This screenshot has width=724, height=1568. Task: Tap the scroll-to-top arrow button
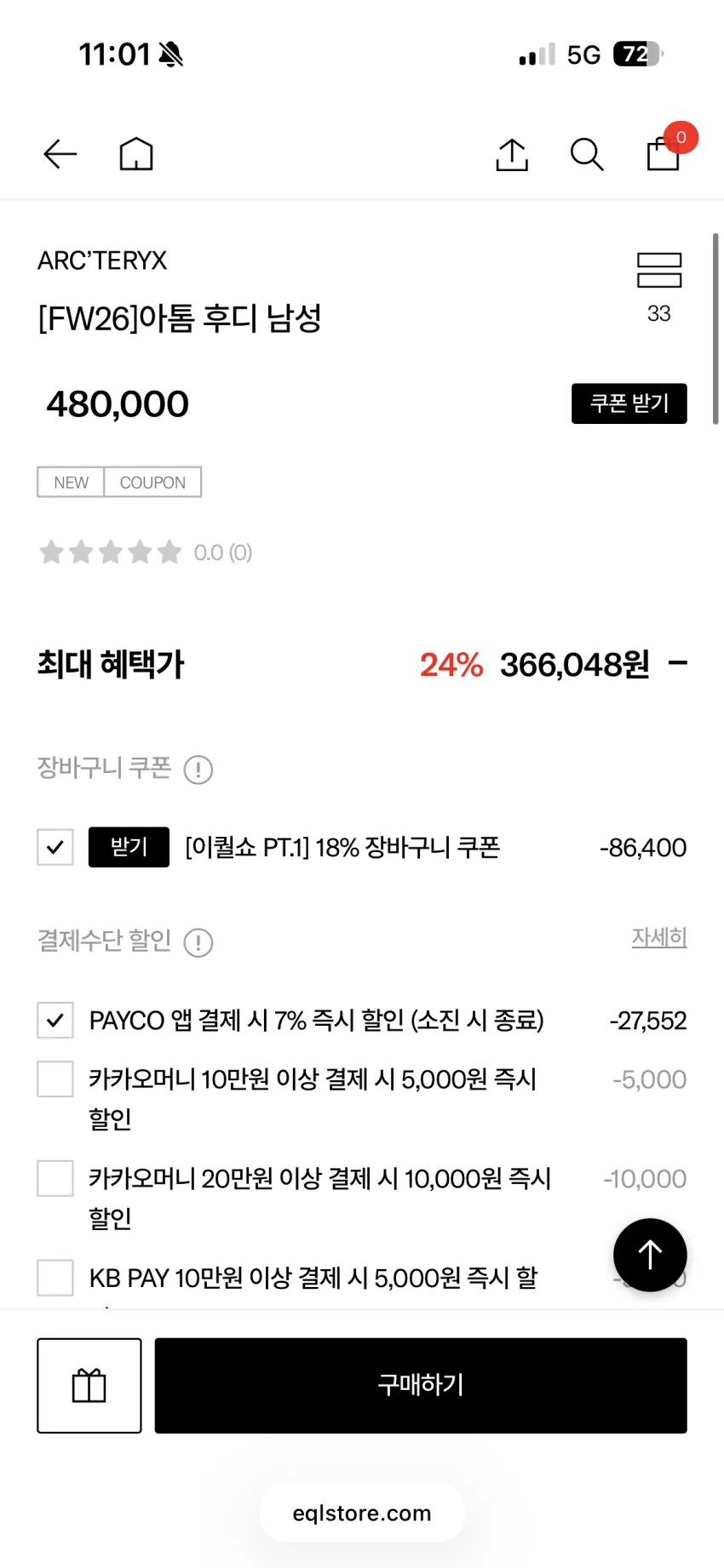650,1255
